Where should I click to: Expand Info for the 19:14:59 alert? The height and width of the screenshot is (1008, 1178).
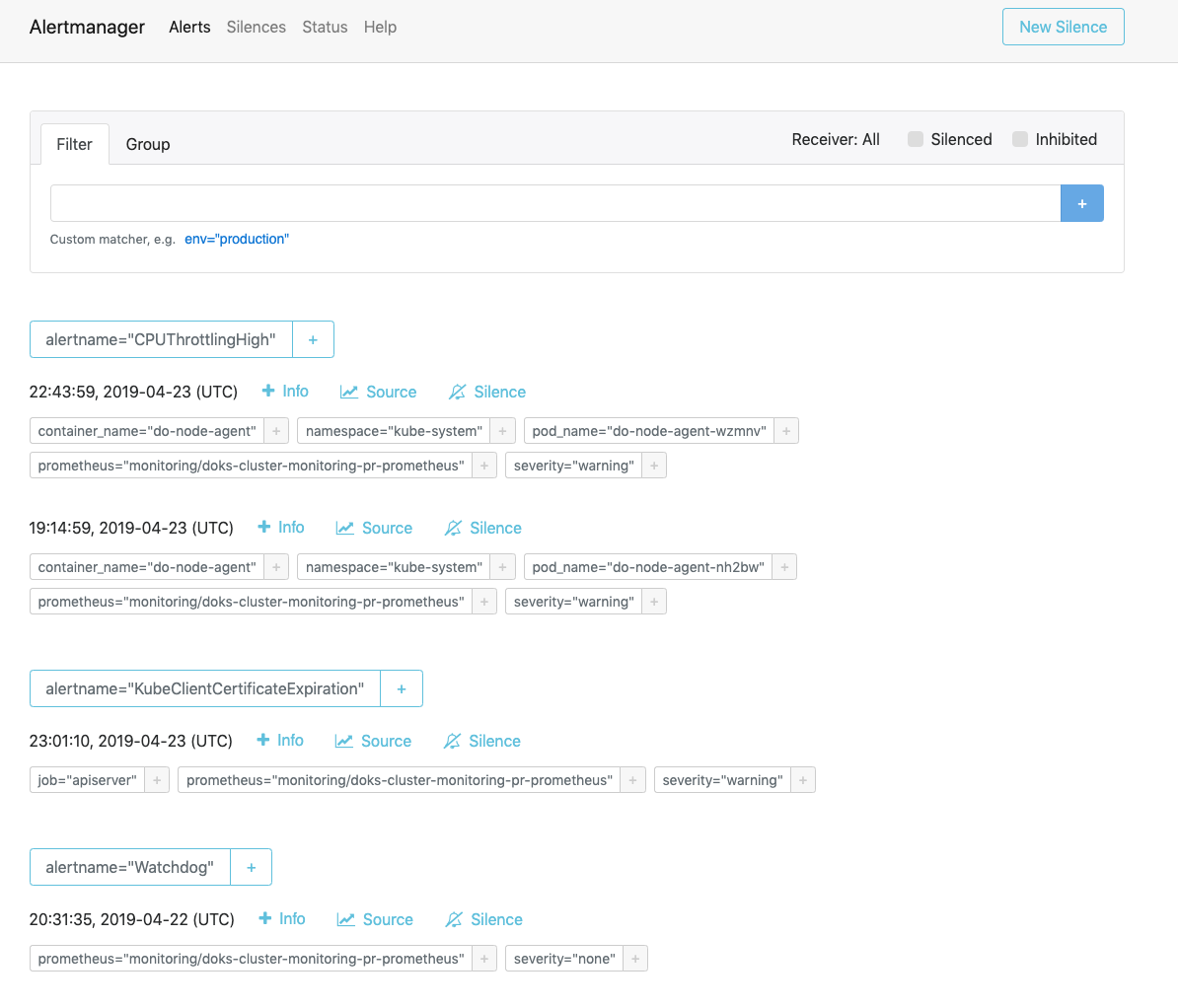[x=281, y=528]
